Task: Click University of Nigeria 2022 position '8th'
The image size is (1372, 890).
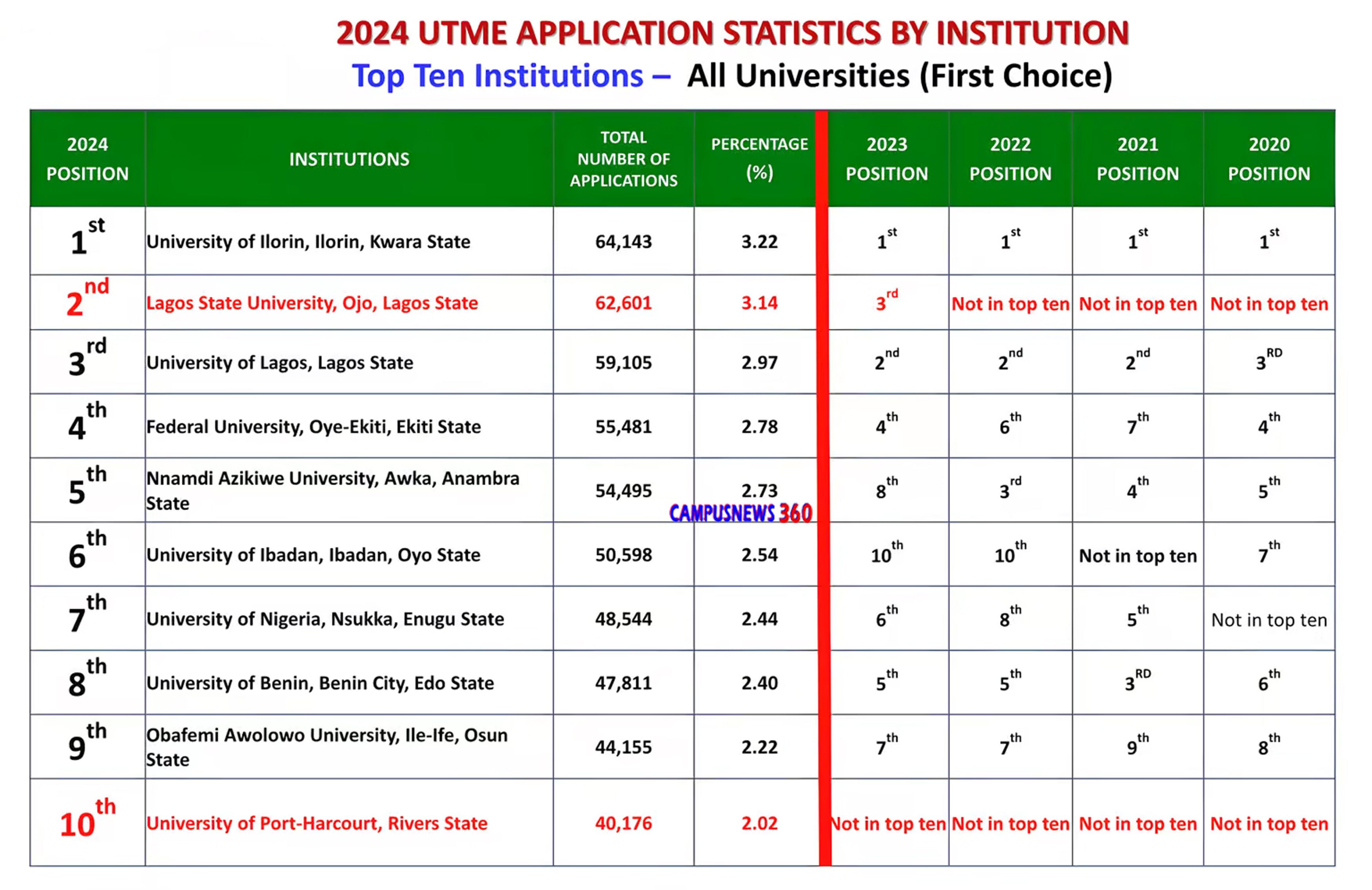Action: click(x=1011, y=616)
